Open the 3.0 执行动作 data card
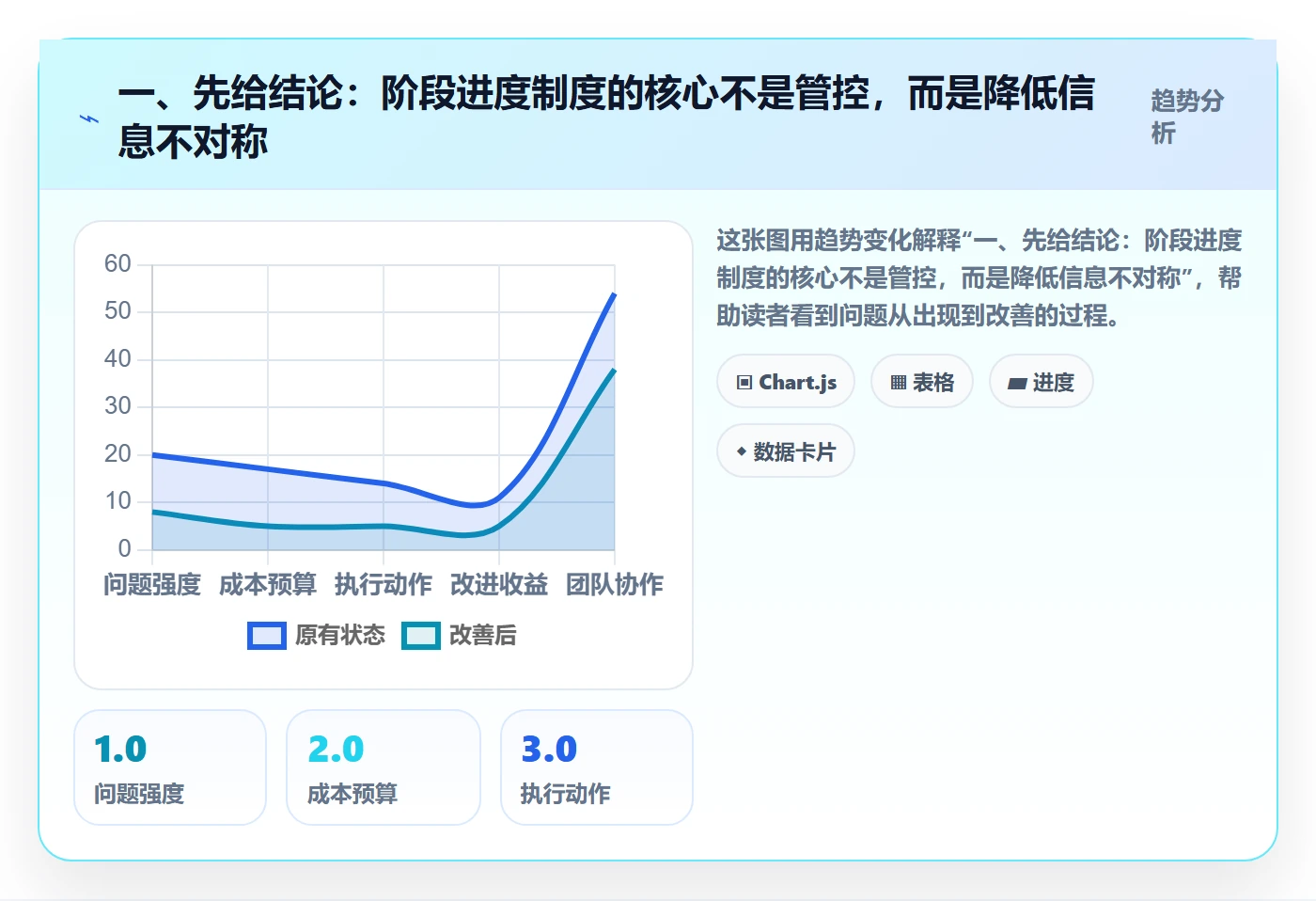1316x901 pixels. (x=597, y=767)
